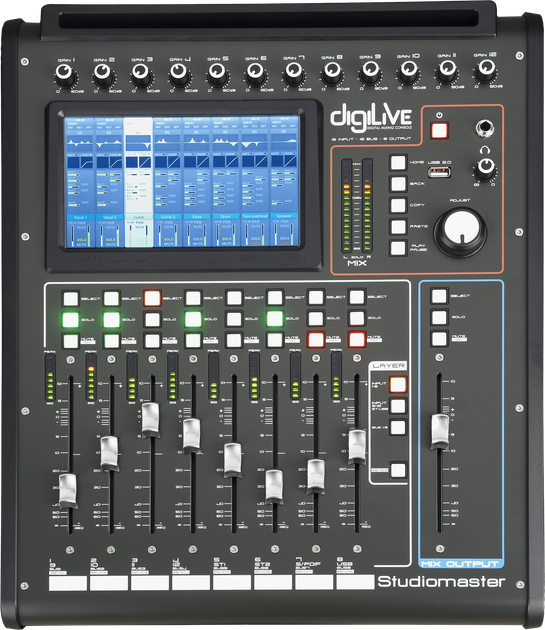This screenshot has height=630, width=545.
Task: Click the USB 2.0 port
Action: click(439, 172)
